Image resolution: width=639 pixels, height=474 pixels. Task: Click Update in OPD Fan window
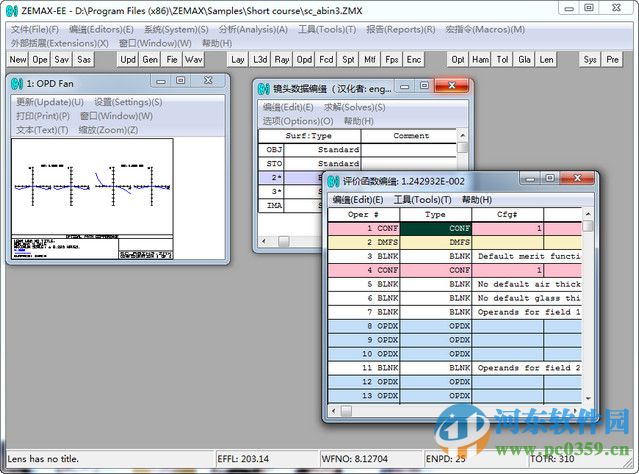pyautogui.click(x=50, y=102)
